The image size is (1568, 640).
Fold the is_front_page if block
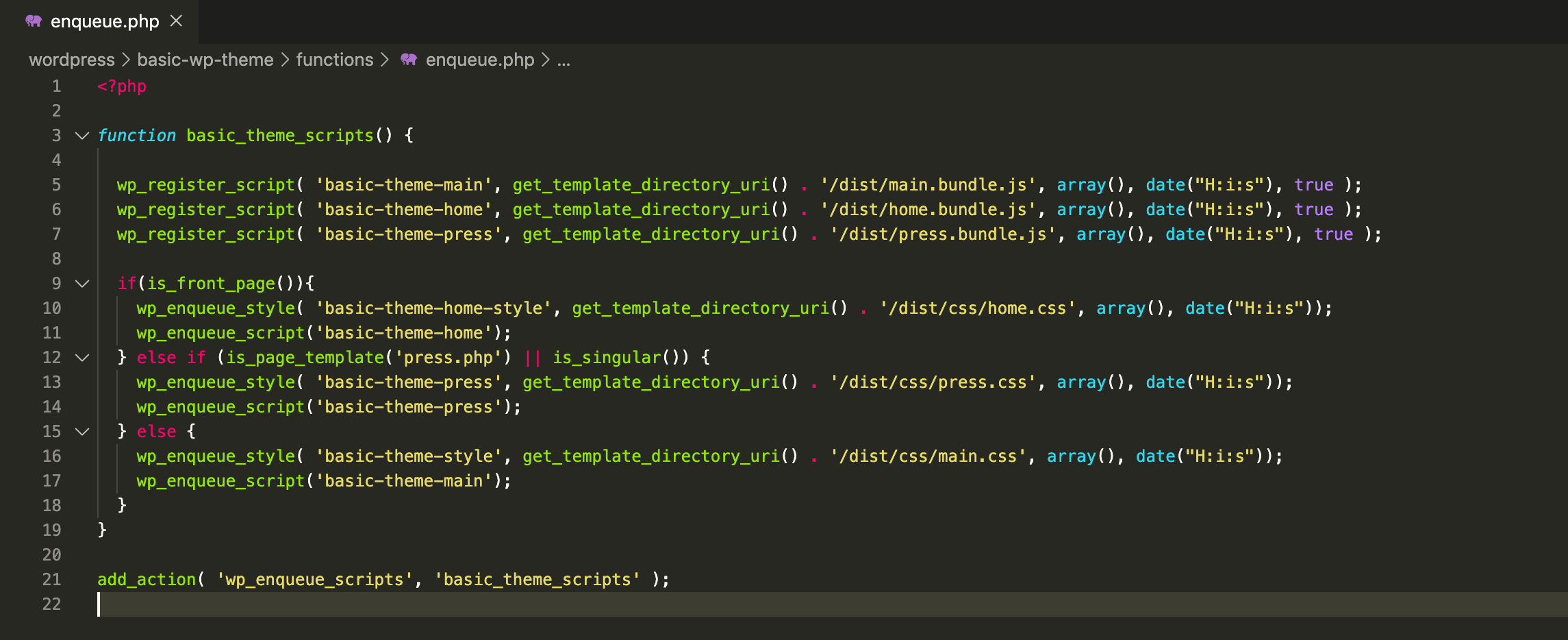click(82, 284)
